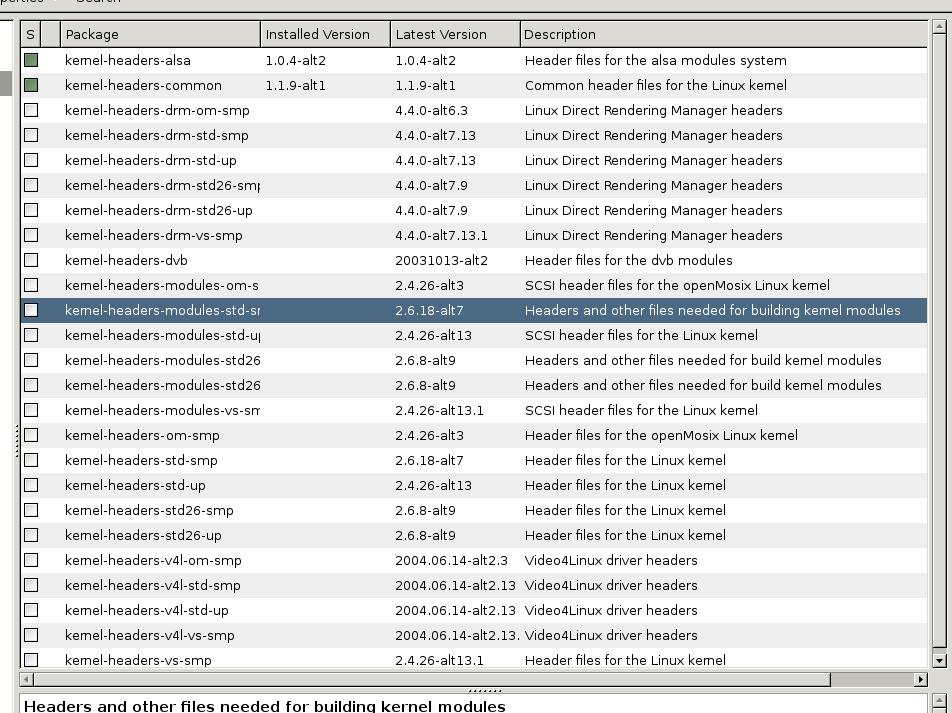Click the description pane scroll-up arrow
This screenshot has width=952, height=713.
(x=939, y=700)
